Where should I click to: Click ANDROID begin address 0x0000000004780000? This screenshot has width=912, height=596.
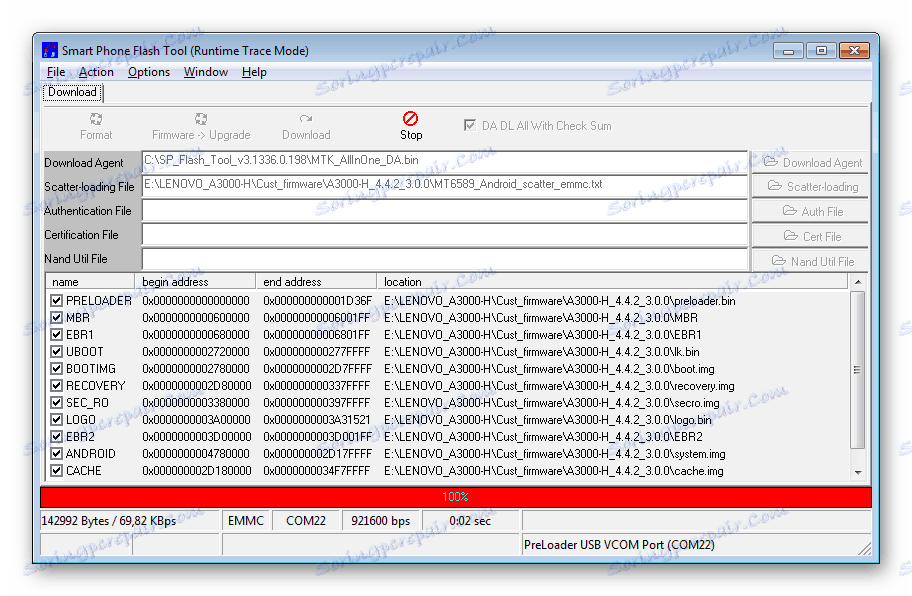[x=195, y=454]
